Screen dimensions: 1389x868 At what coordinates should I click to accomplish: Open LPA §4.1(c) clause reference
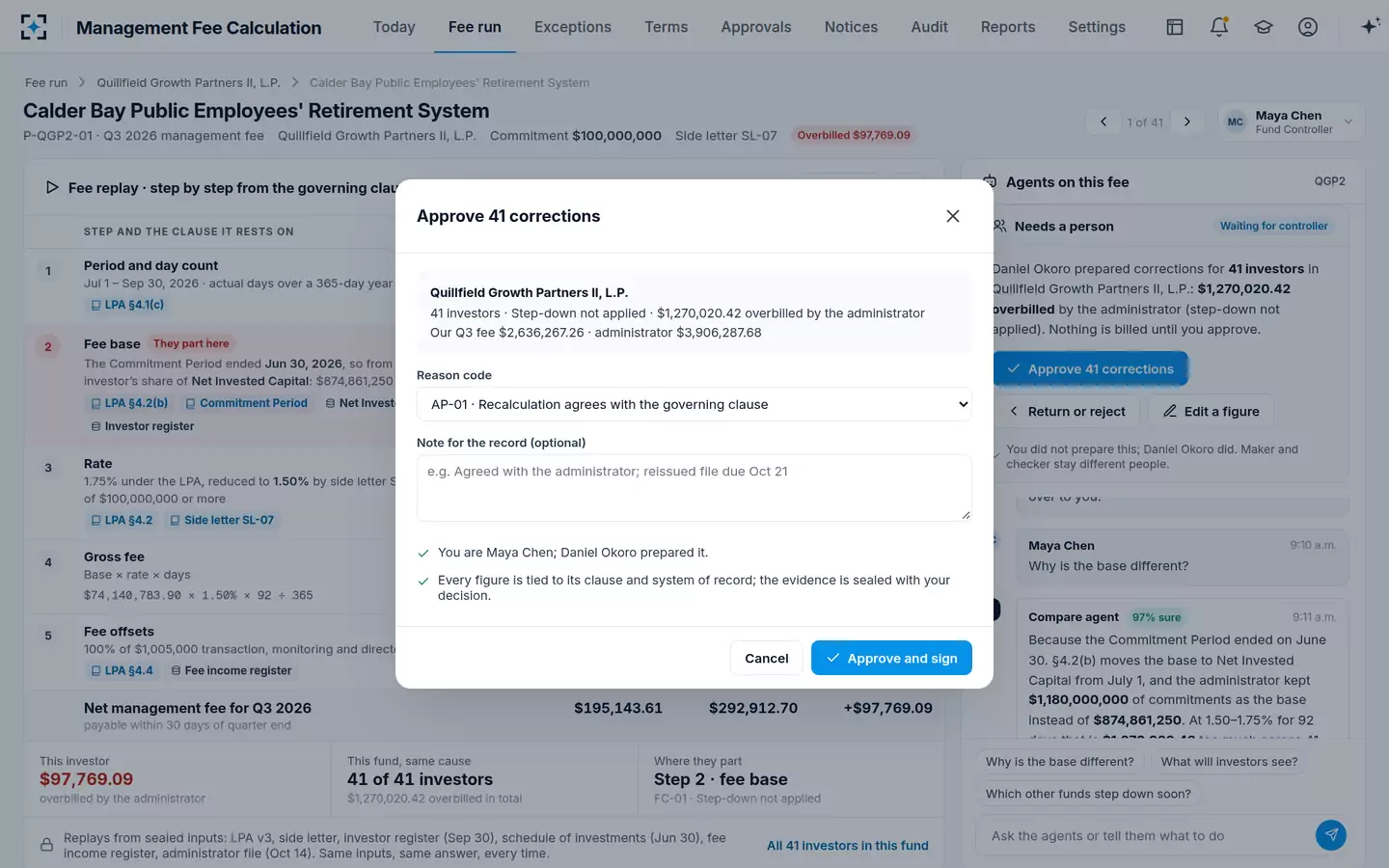coord(127,305)
